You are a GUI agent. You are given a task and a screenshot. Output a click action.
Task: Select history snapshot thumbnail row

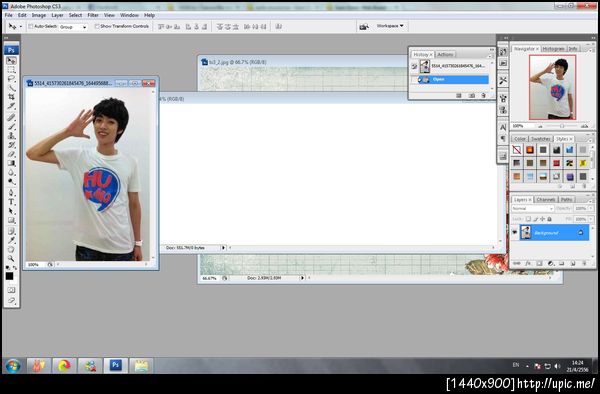pos(450,67)
